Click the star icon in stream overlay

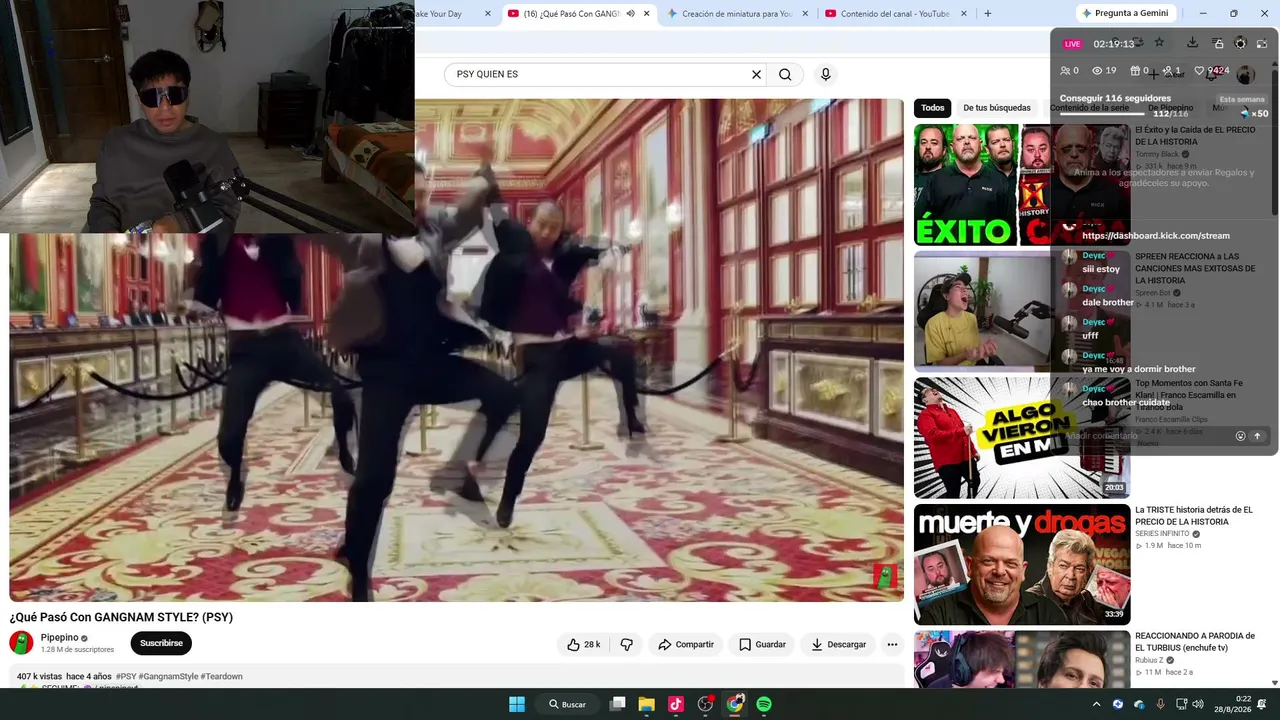1159,43
